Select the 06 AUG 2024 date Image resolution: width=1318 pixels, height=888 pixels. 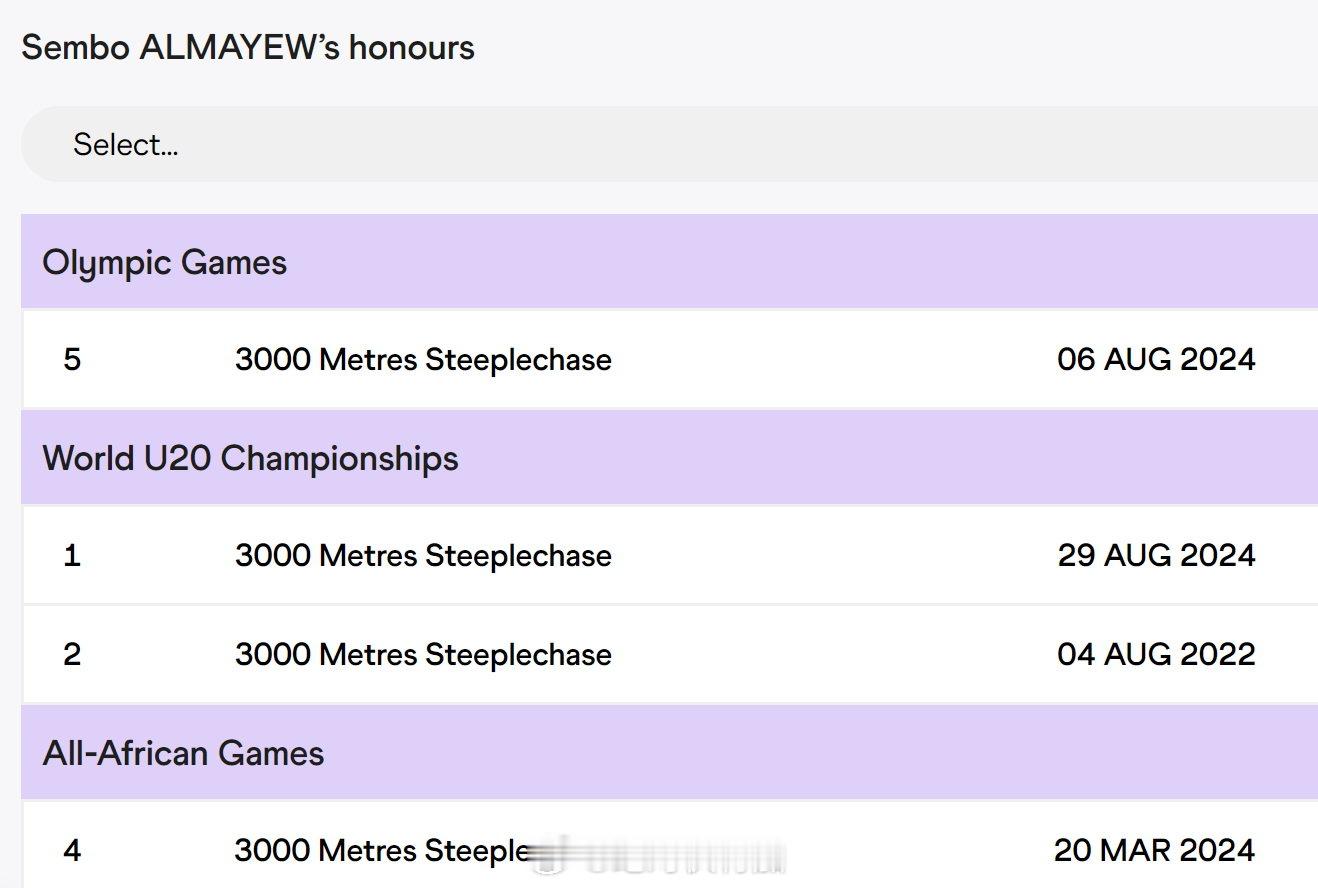[x=1156, y=359]
